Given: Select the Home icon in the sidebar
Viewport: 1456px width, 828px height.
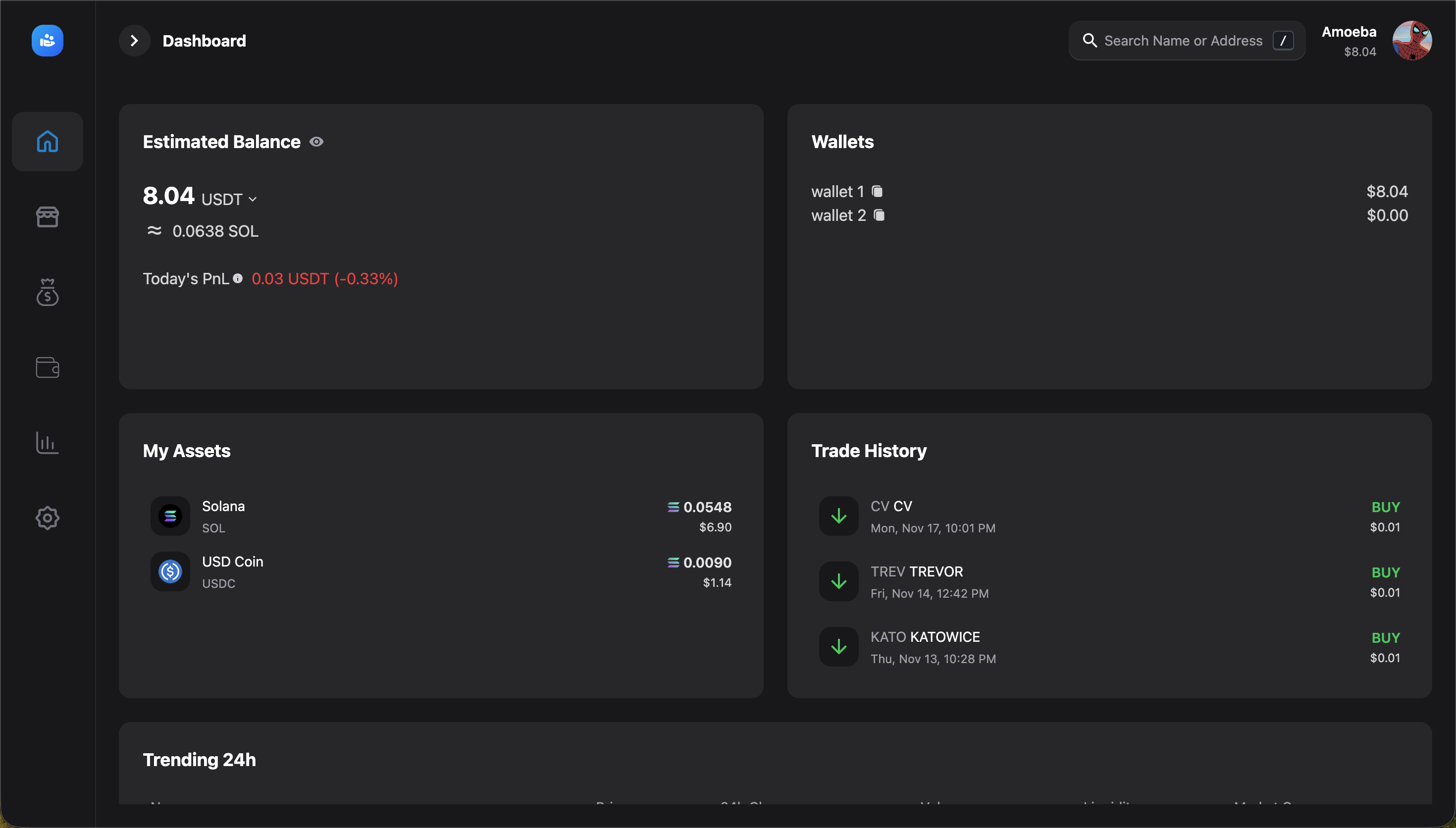Looking at the screenshot, I should tap(47, 141).
